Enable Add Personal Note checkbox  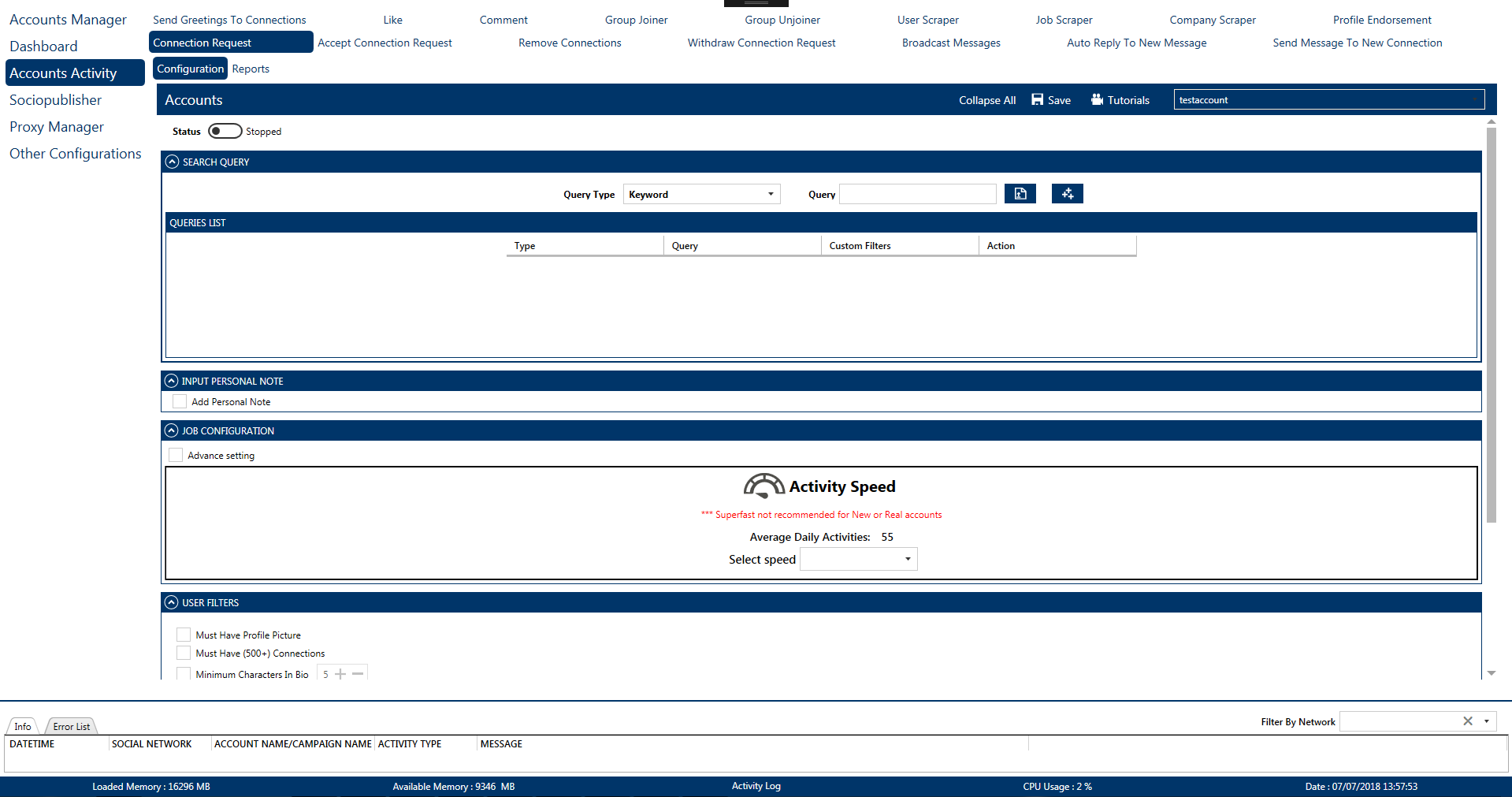click(180, 401)
